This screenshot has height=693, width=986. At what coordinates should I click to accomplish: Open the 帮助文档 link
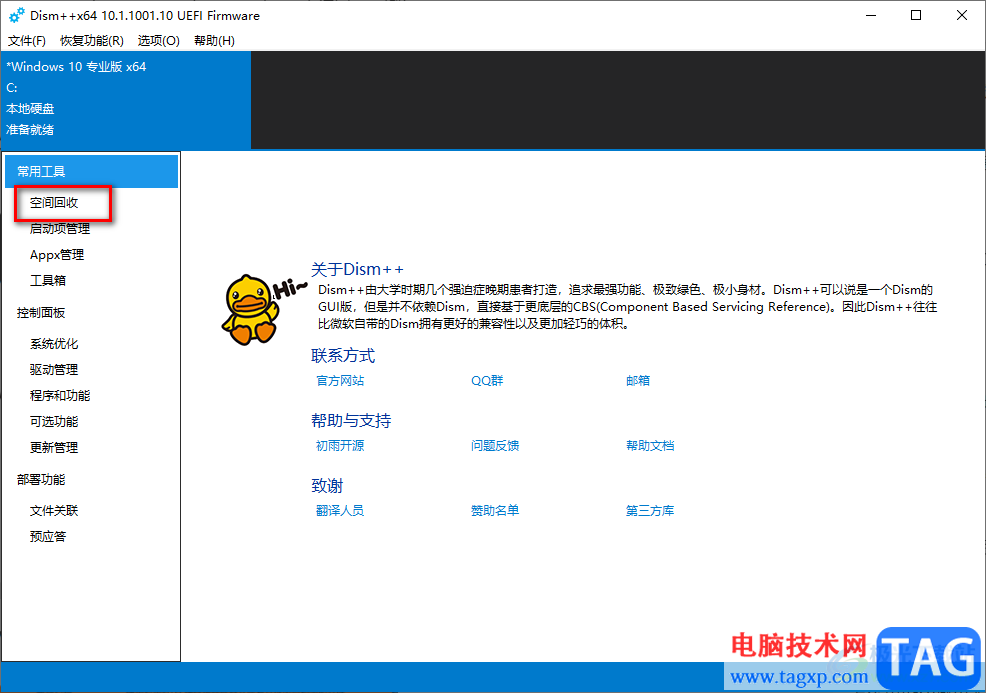coord(650,446)
